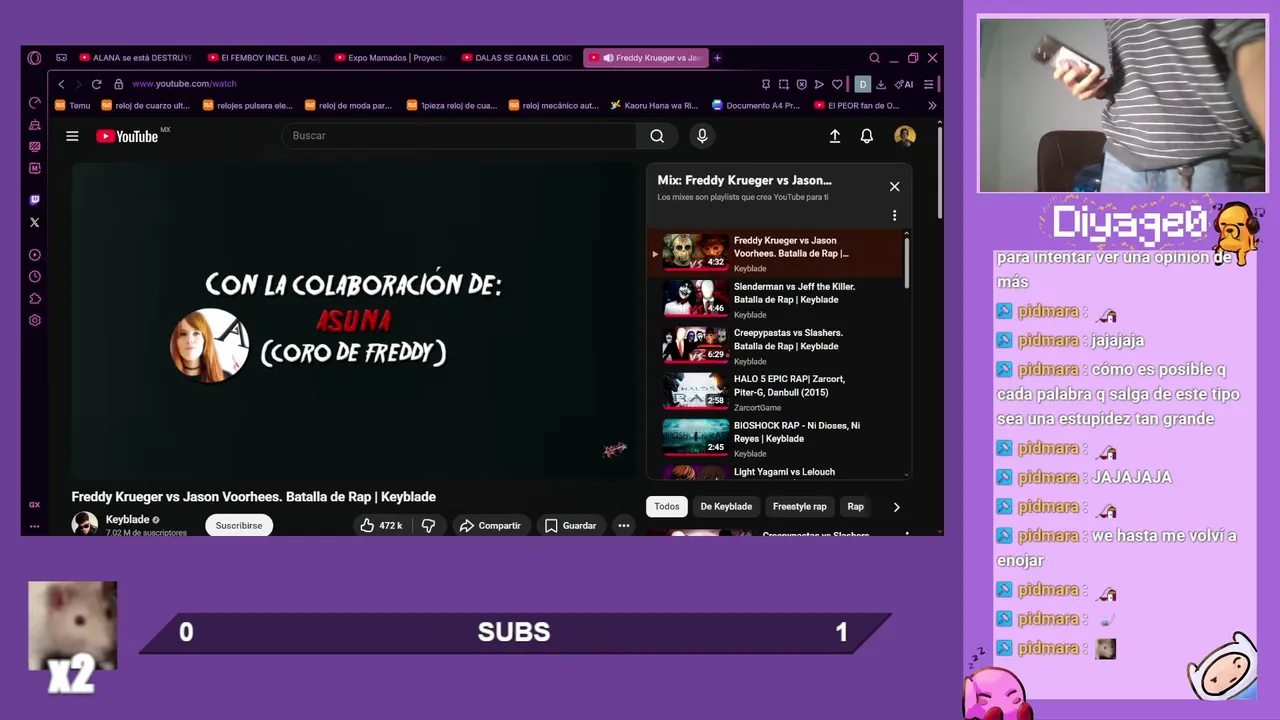The height and width of the screenshot is (720, 1280).
Task: Show more bookmarks with double chevron
Action: pos(932,105)
